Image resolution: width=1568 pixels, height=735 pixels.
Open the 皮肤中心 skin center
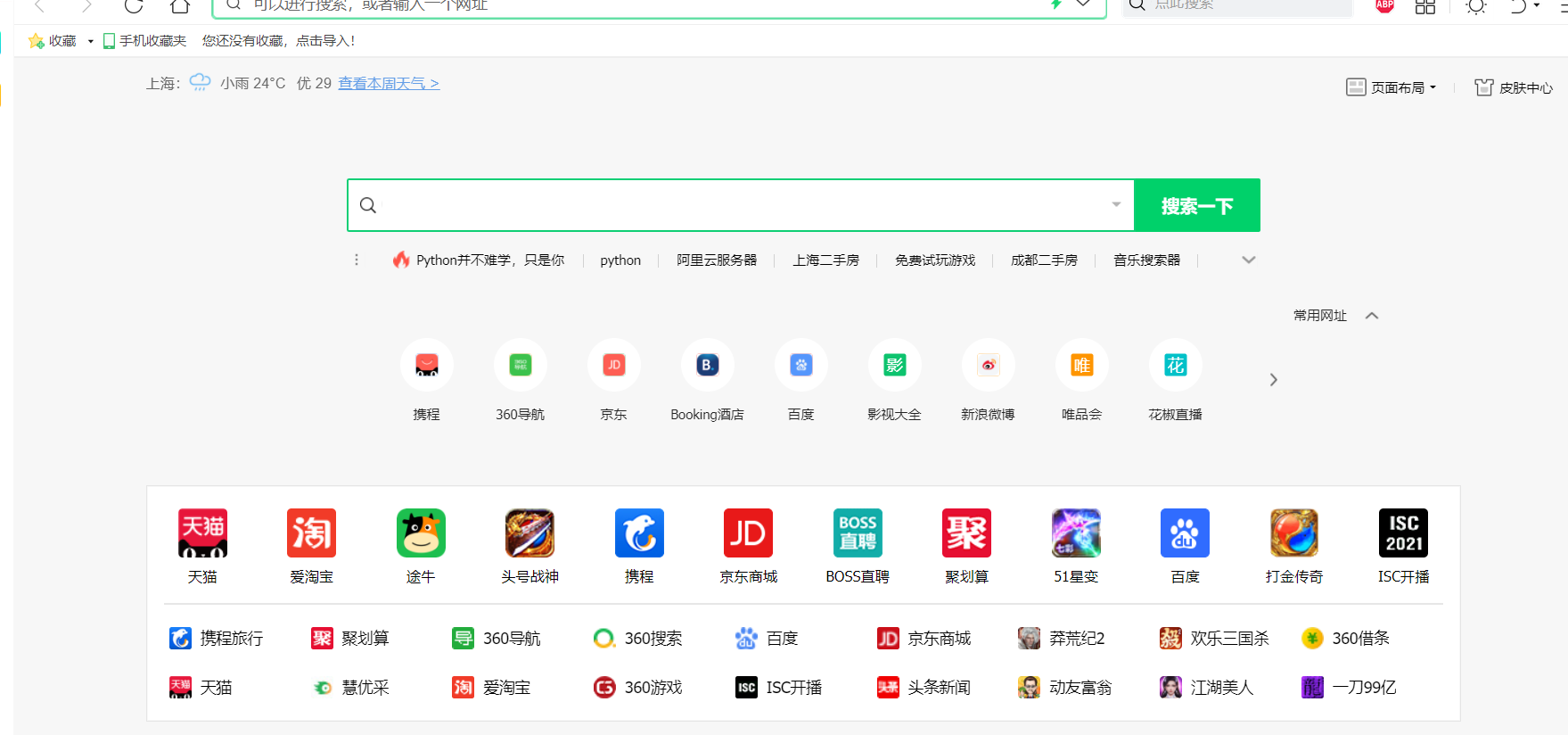coord(1514,87)
